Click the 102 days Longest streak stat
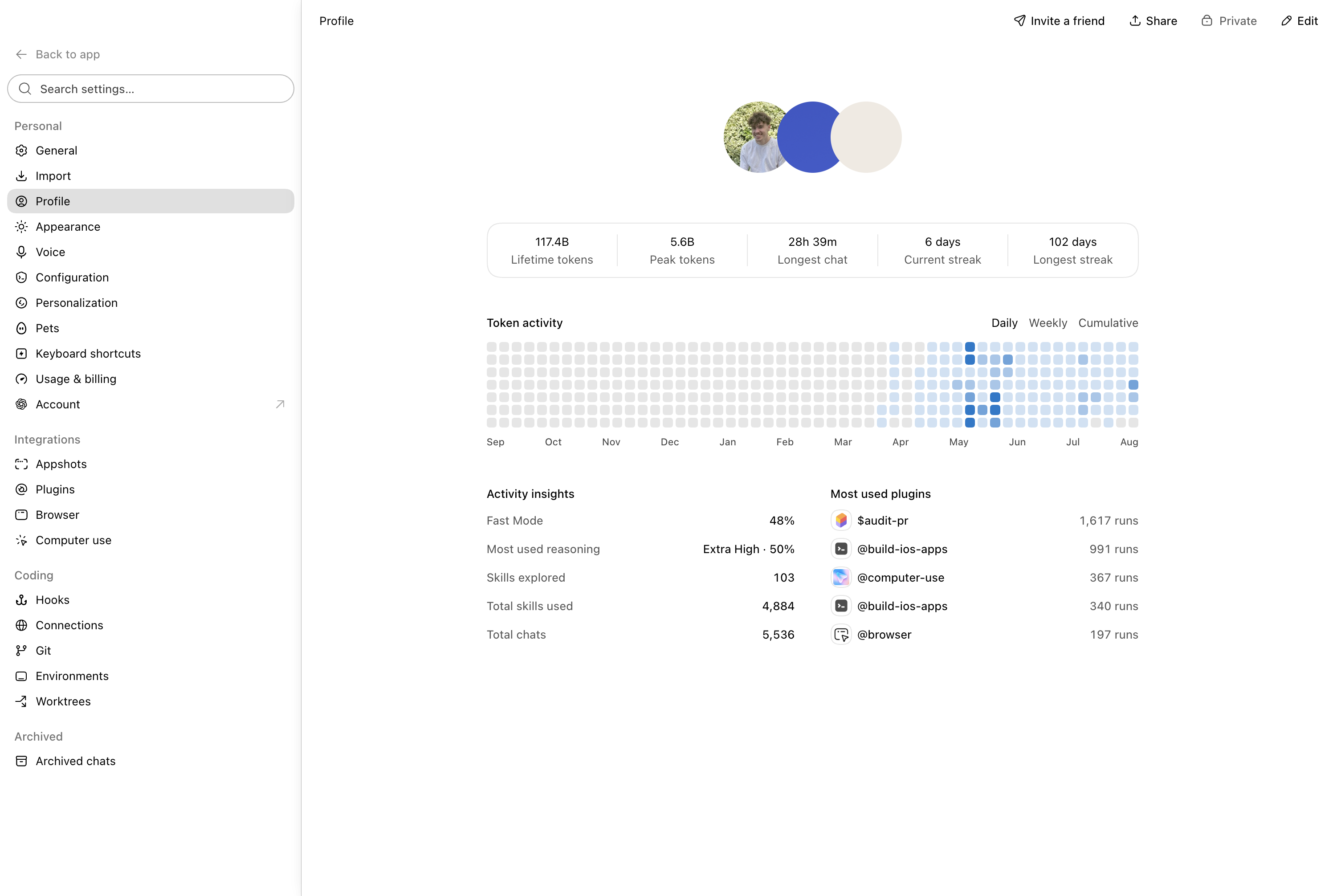This screenshot has height=896, width=1337. coord(1072,250)
